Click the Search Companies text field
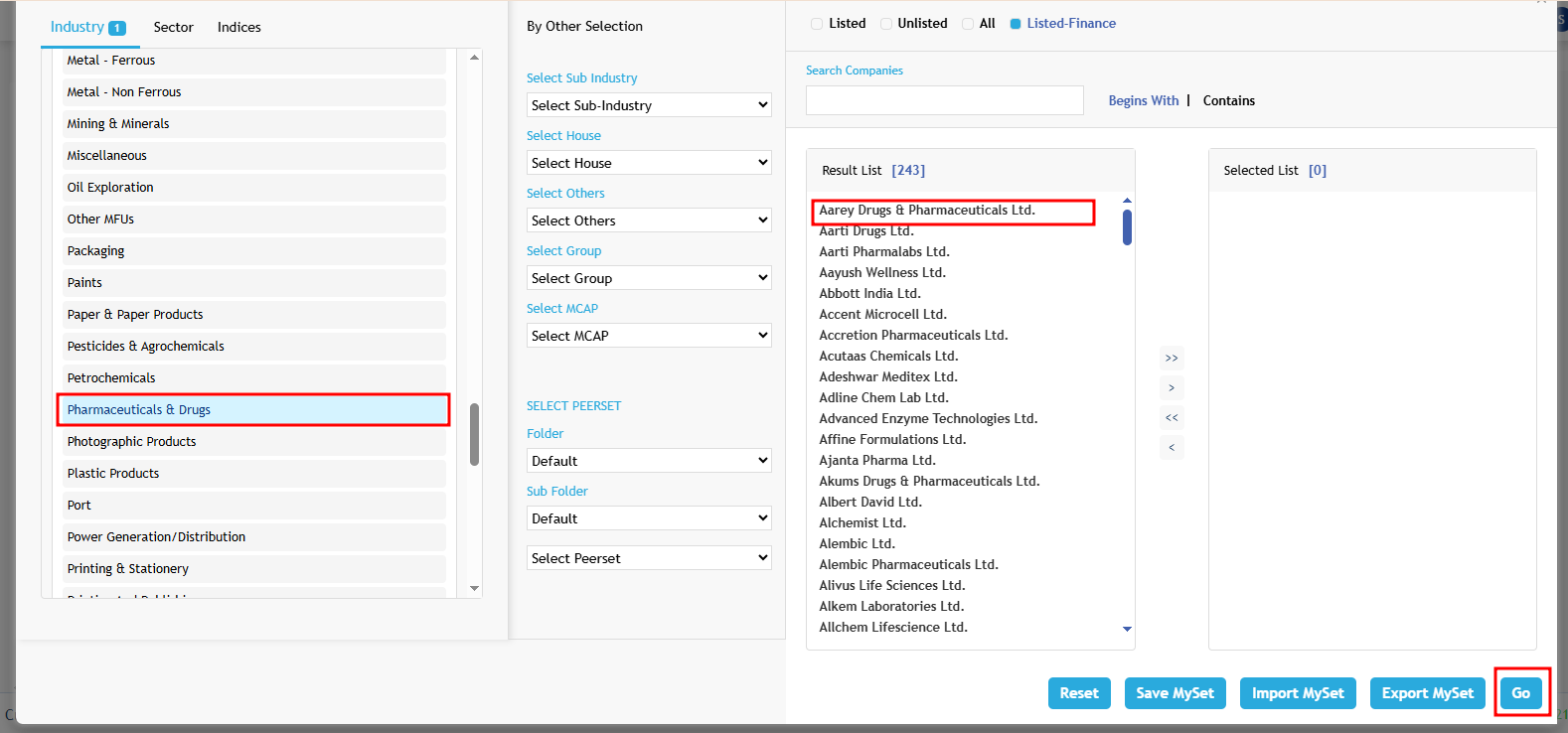The width and height of the screenshot is (1568, 733). click(x=944, y=100)
